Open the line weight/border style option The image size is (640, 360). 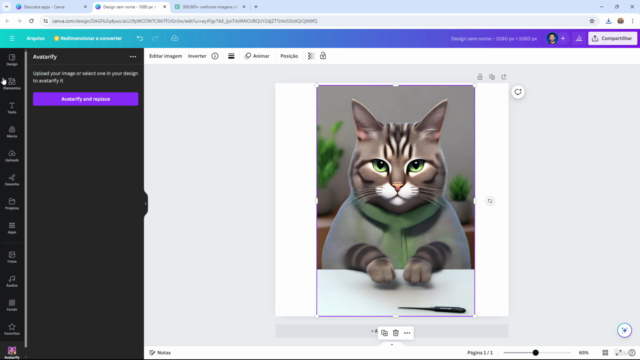[231, 56]
